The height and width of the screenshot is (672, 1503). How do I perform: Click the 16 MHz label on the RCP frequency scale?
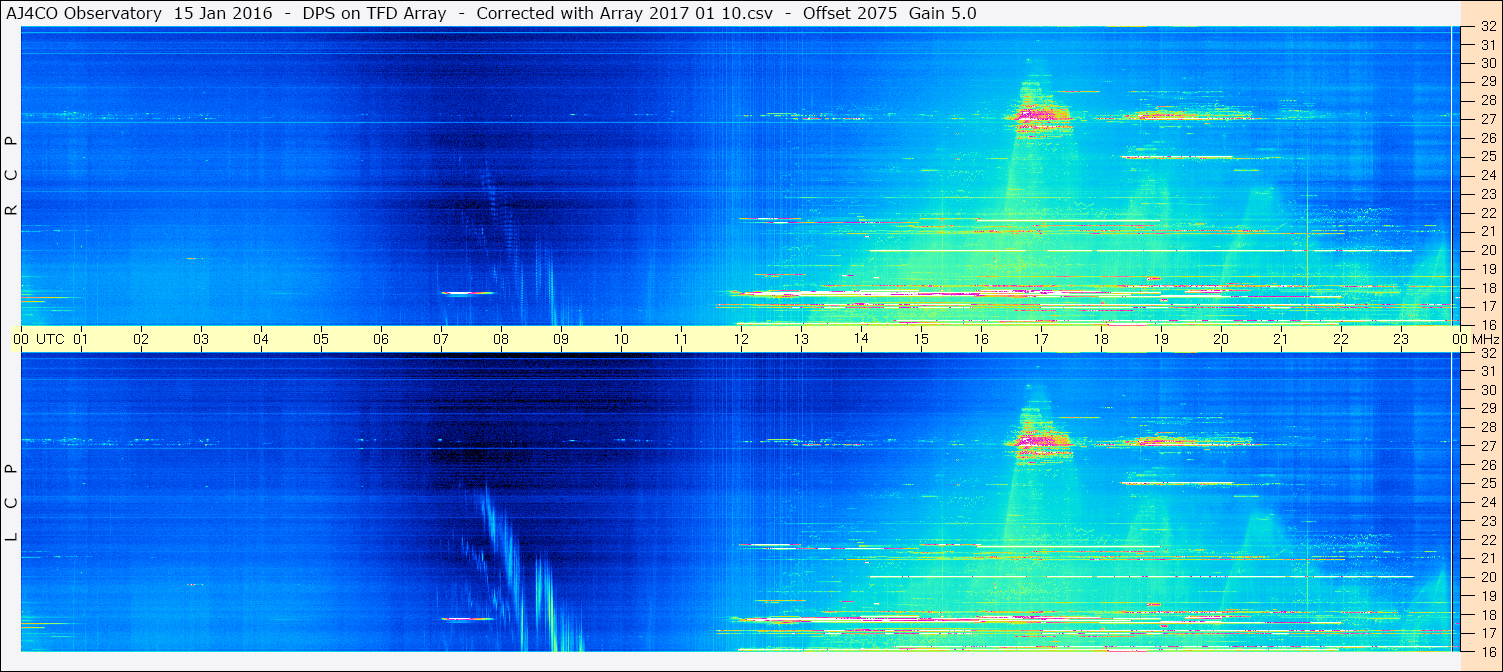coord(1488,324)
